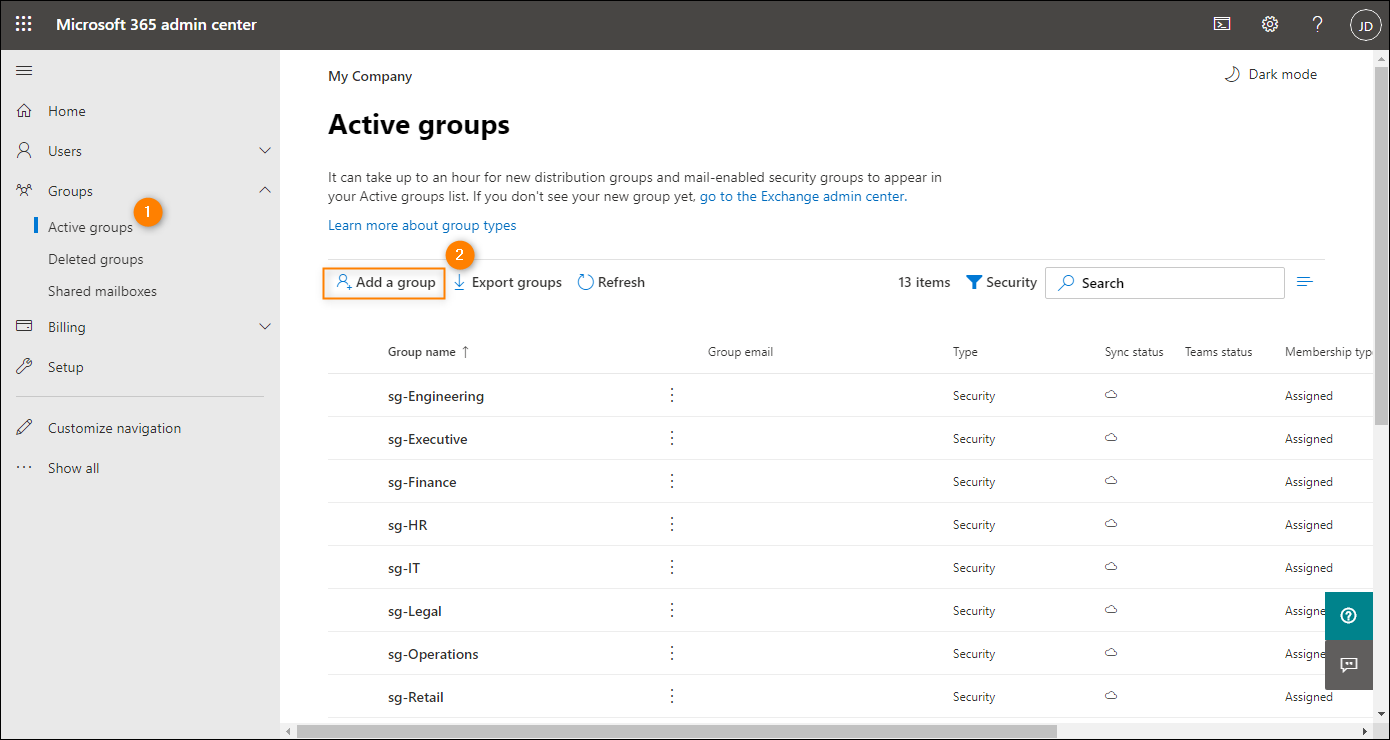
Task: Follow the Exchange admin center link
Action: [x=801, y=196]
